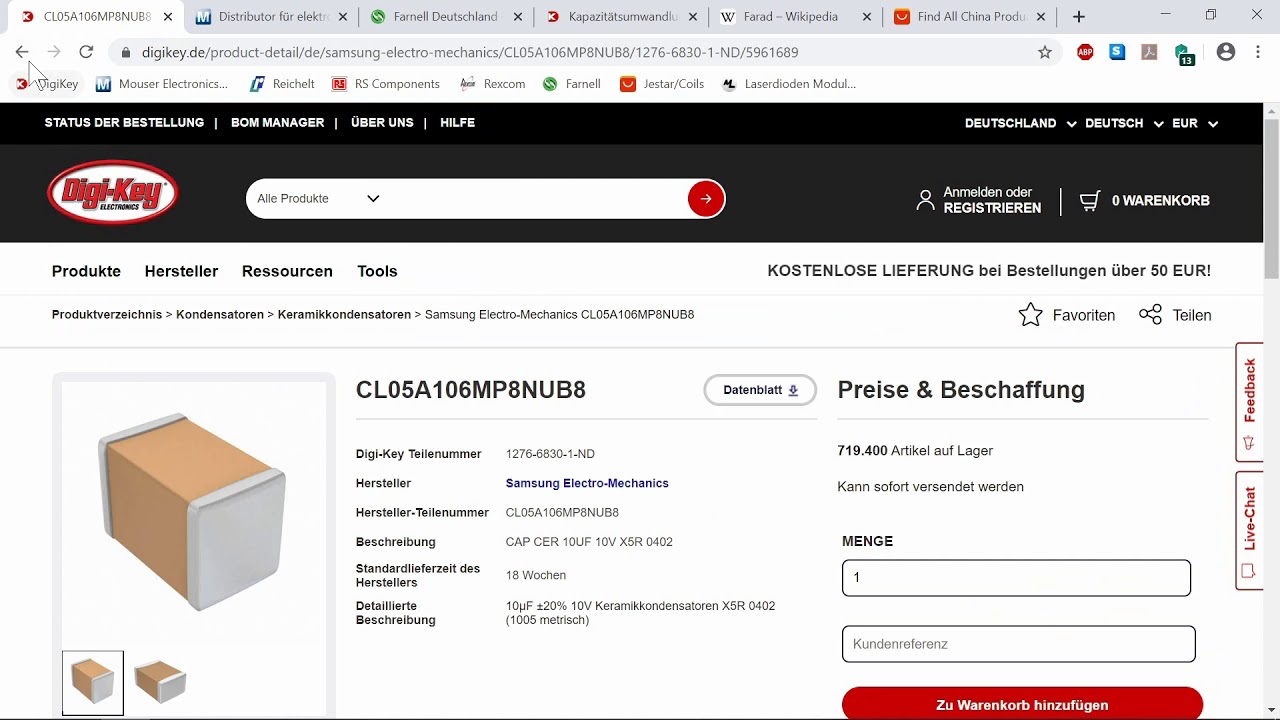The height and width of the screenshot is (720, 1280).
Task: Close the Farad – Wikipedia tab
Action: [866, 17]
